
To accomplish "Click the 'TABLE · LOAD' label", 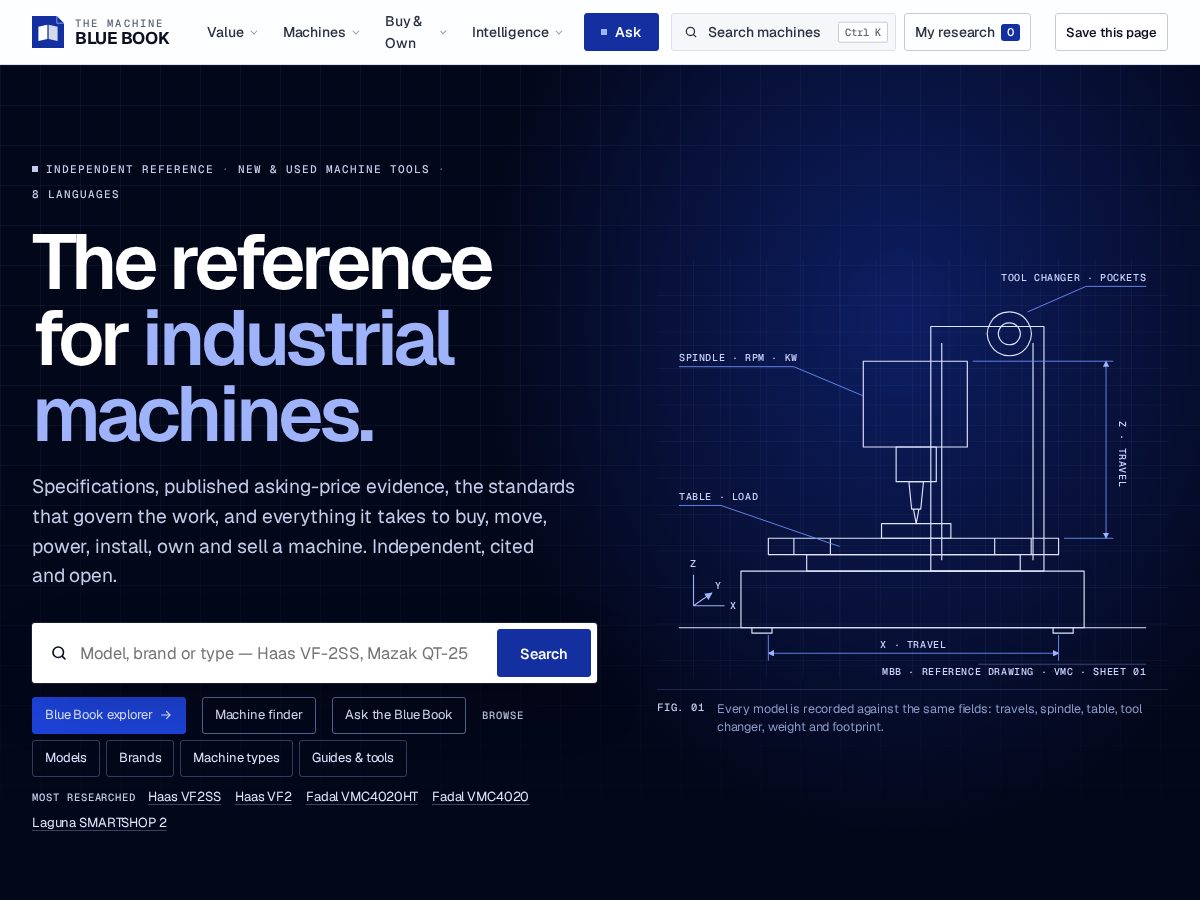I will click(x=718, y=497).
